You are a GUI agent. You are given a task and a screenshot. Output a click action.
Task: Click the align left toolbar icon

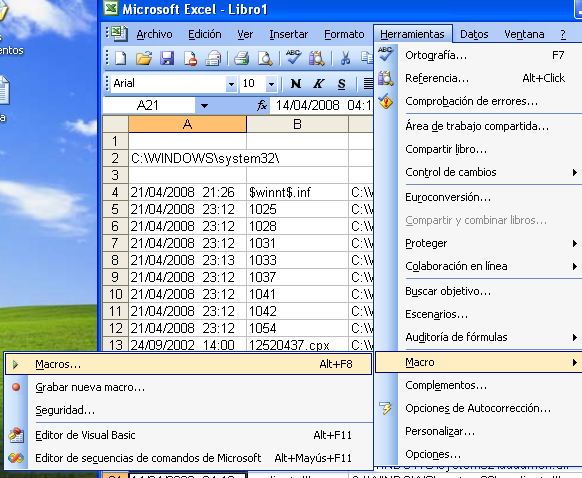(368, 84)
